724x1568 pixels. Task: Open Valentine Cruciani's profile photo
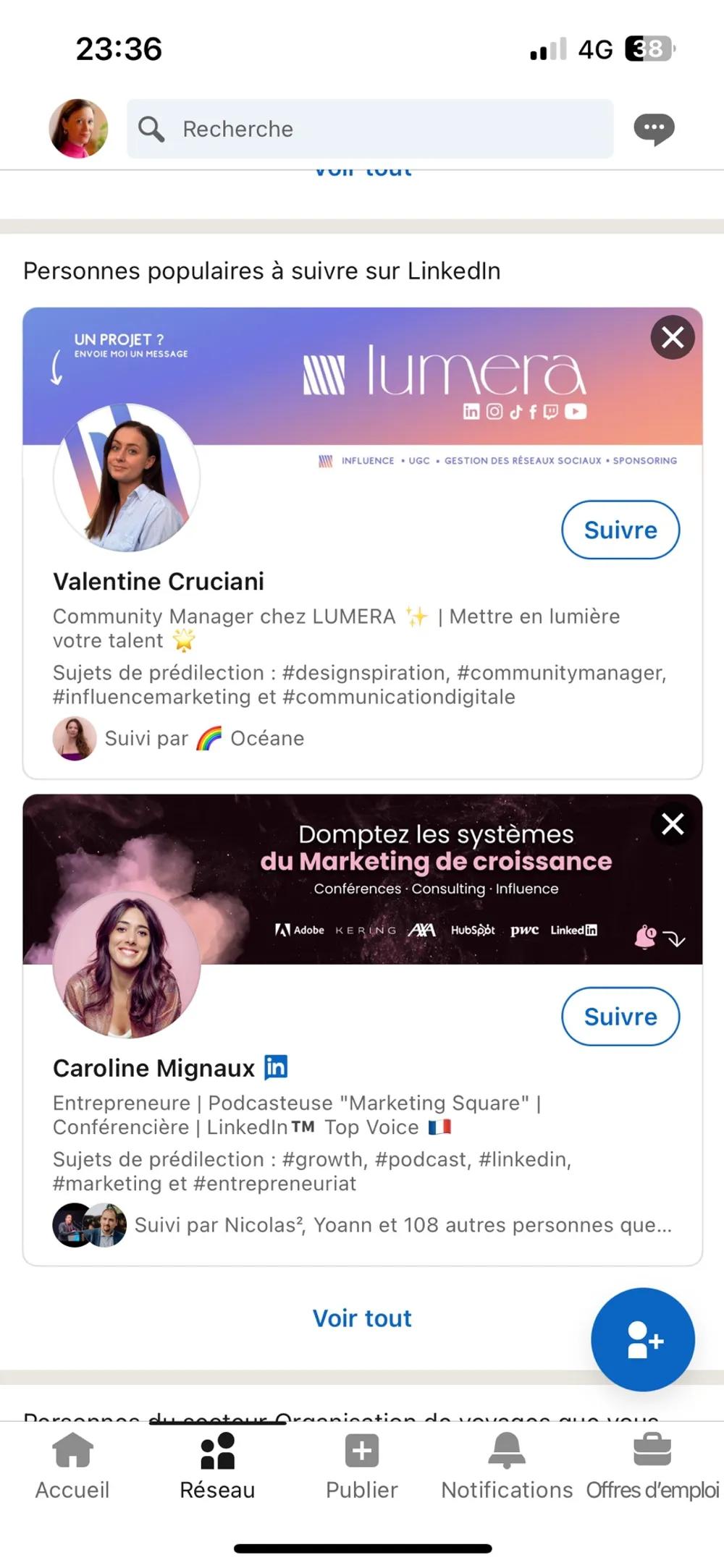click(127, 478)
